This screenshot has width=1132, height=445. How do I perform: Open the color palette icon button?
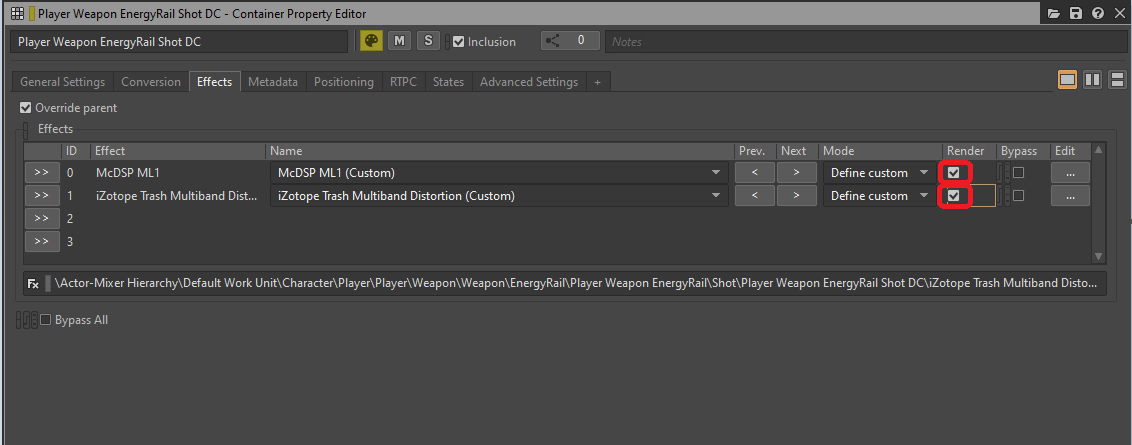[371, 41]
